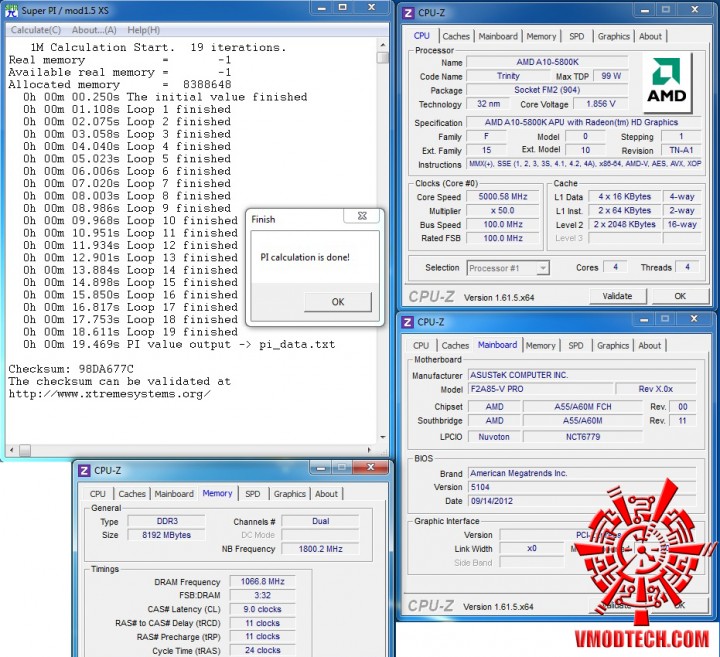Click the CPU-Z icon in the Mainboard window title
Viewport: 720px width, 657px height.
[407, 322]
